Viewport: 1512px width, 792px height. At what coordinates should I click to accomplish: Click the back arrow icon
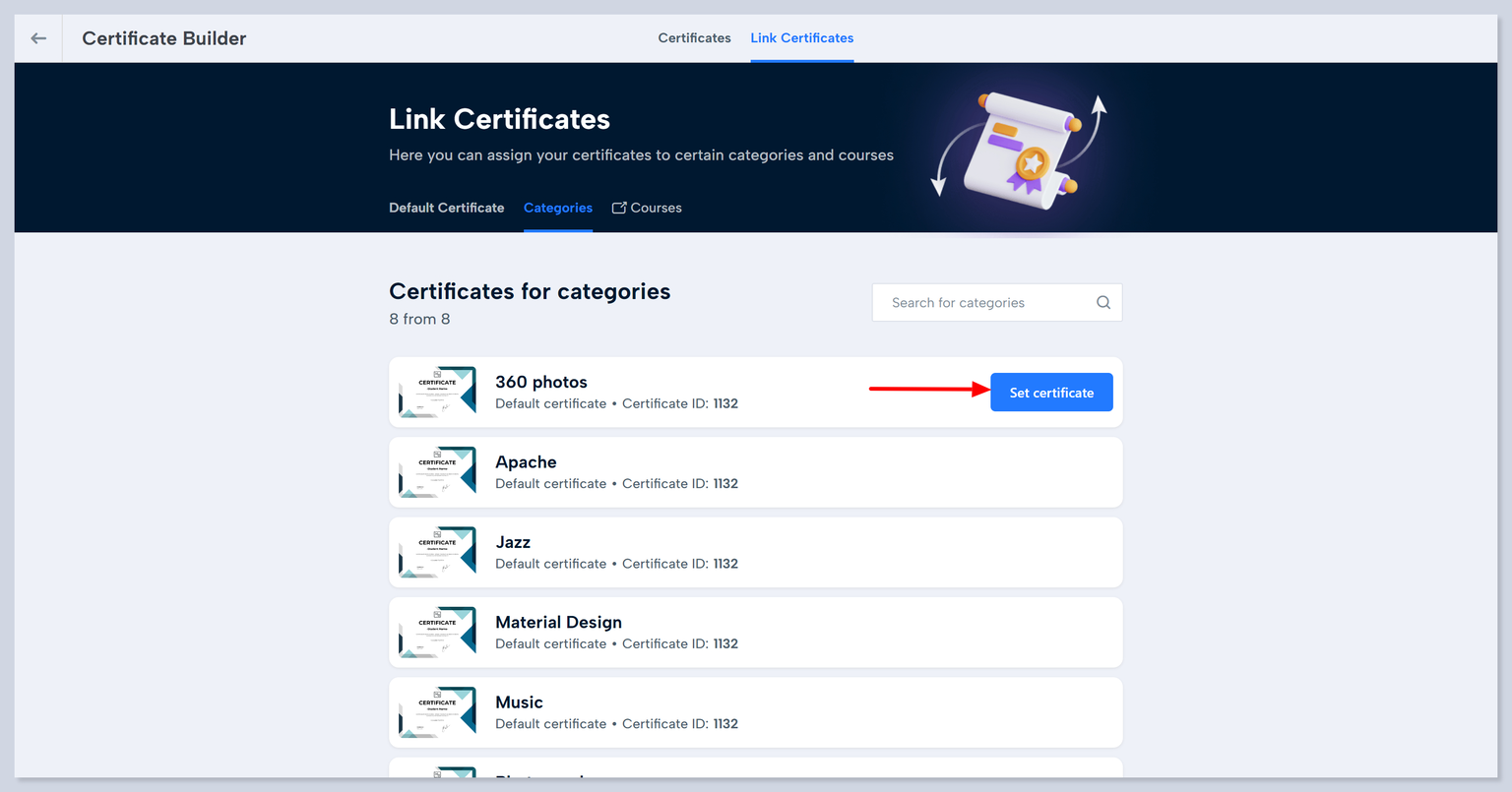pos(38,38)
